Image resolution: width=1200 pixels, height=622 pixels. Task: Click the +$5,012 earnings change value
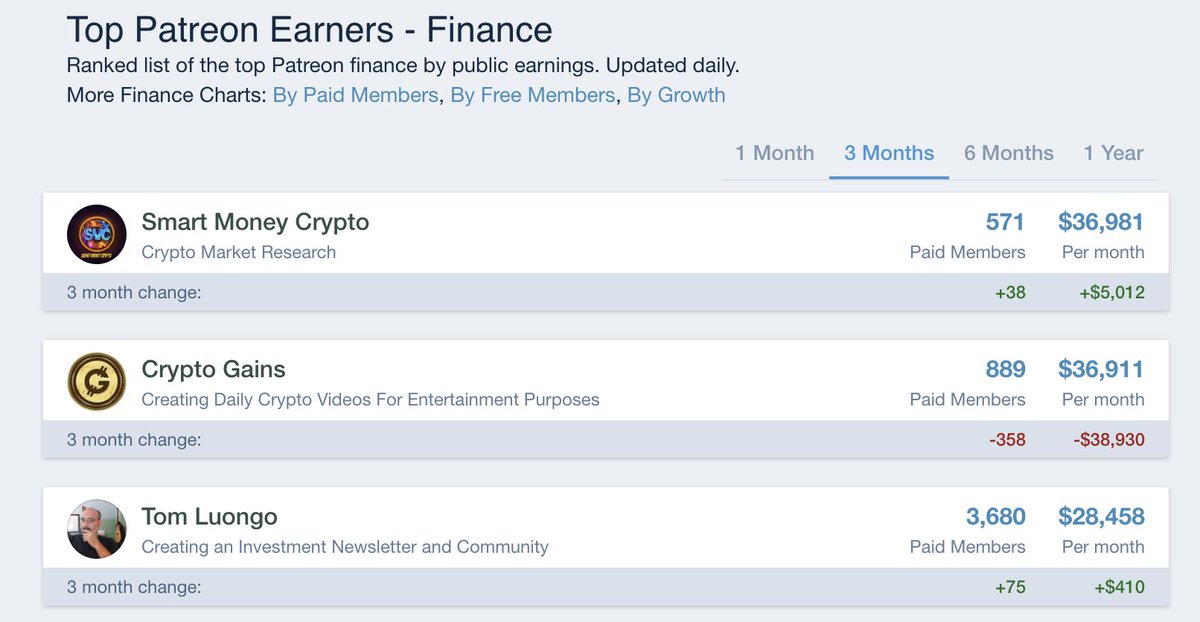pos(1112,293)
